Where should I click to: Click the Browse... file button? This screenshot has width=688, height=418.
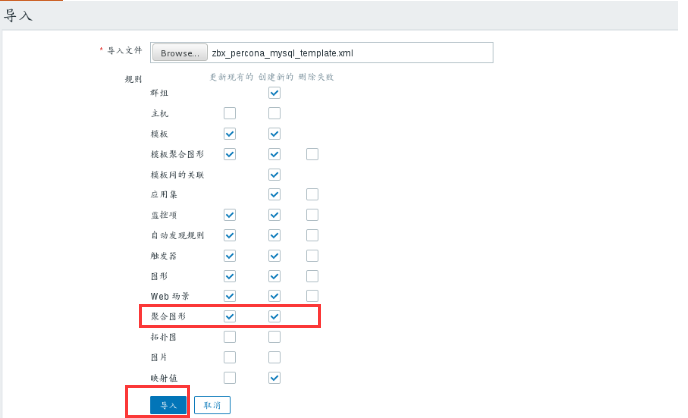(x=179, y=53)
